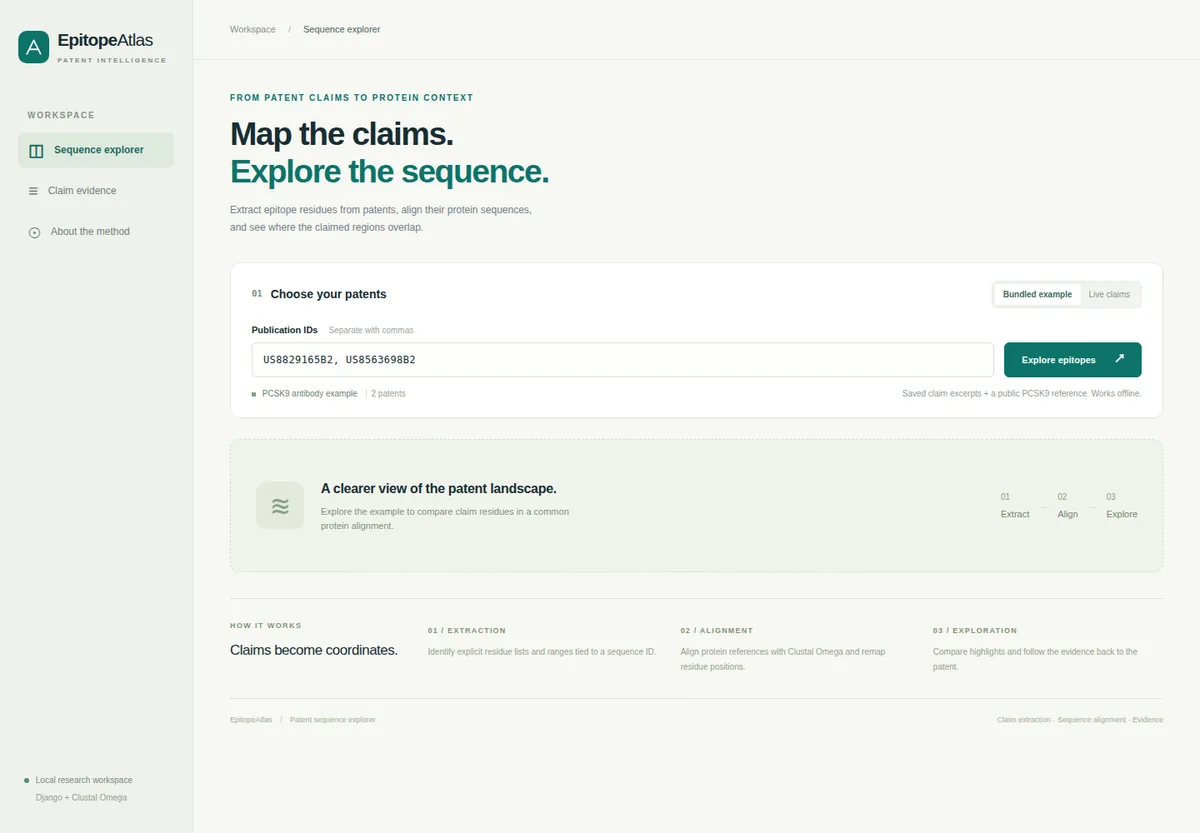
Task: Click the Sequence explorer breadcrumb
Action: pyautogui.click(x=342, y=29)
